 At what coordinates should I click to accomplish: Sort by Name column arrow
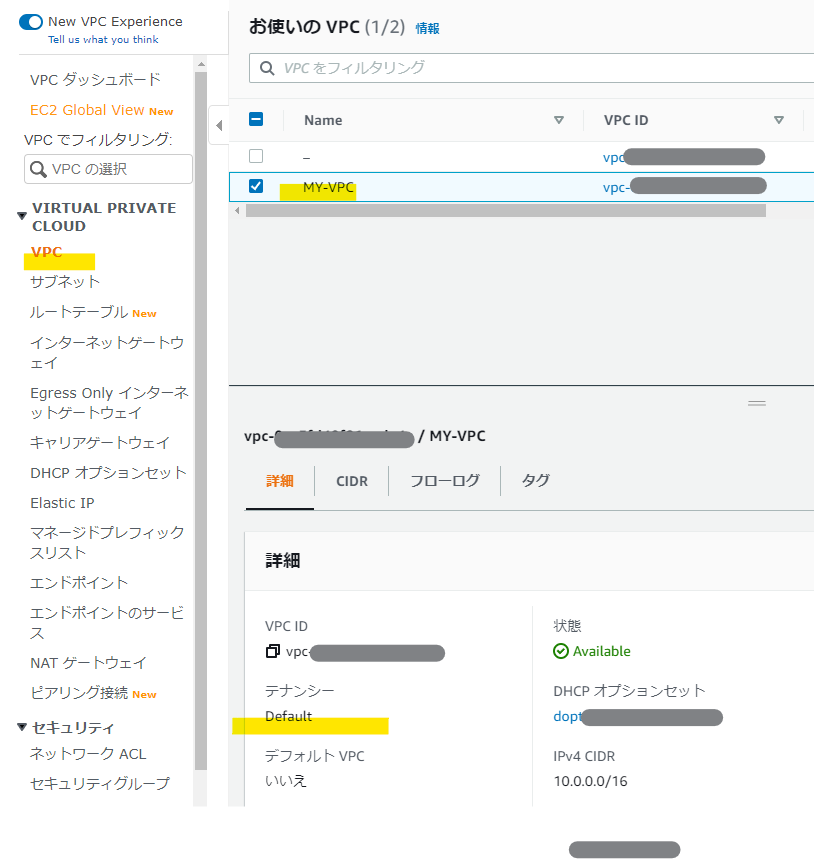tap(559, 120)
